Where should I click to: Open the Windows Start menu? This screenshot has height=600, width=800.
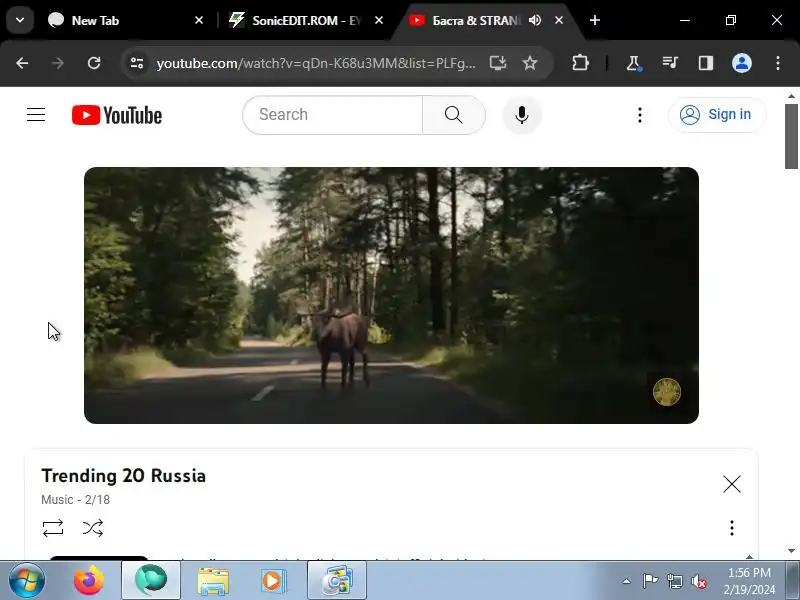pos(27,581)
